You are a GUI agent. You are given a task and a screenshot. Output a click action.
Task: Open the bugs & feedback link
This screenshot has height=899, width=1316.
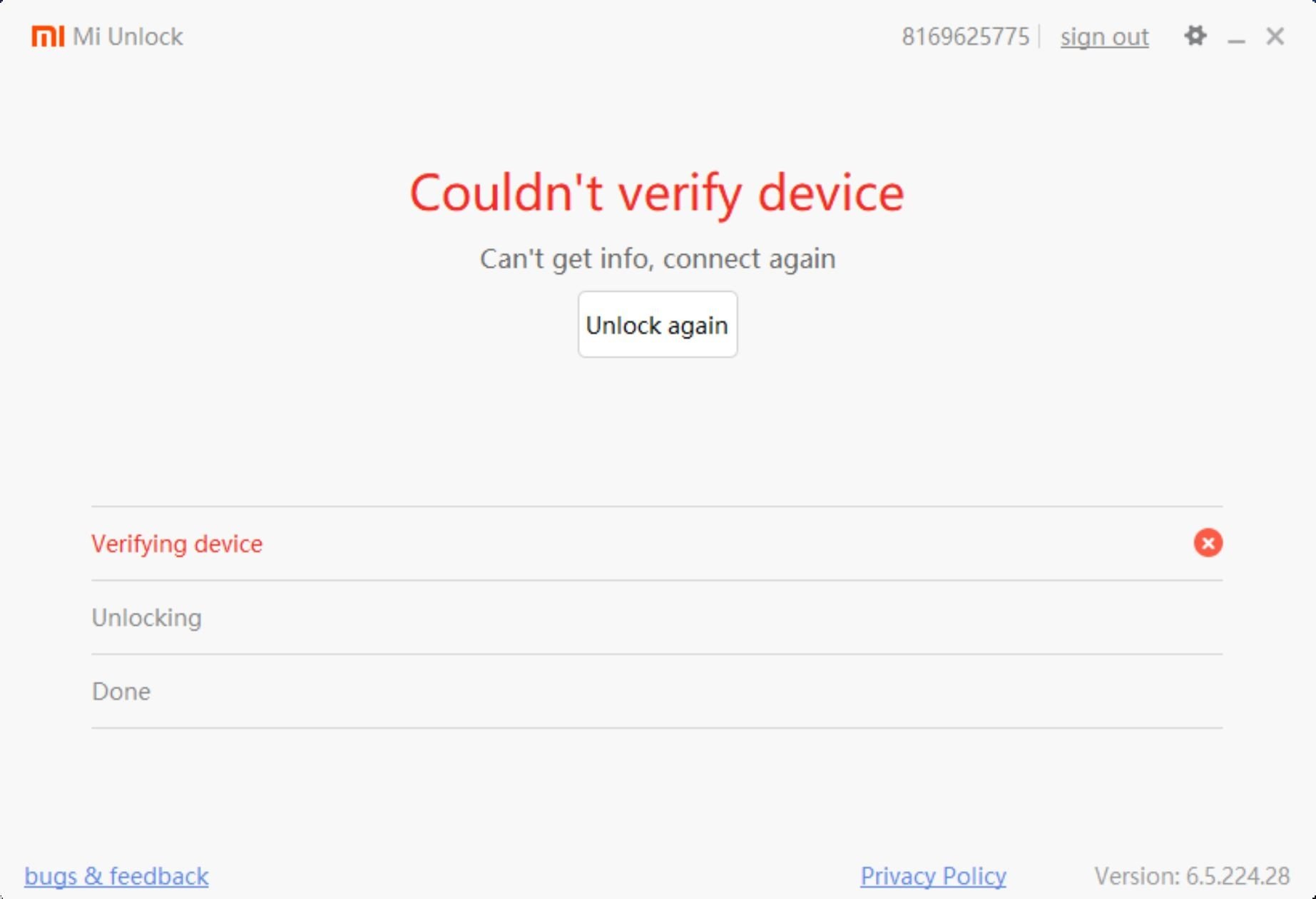coord(116,875)
